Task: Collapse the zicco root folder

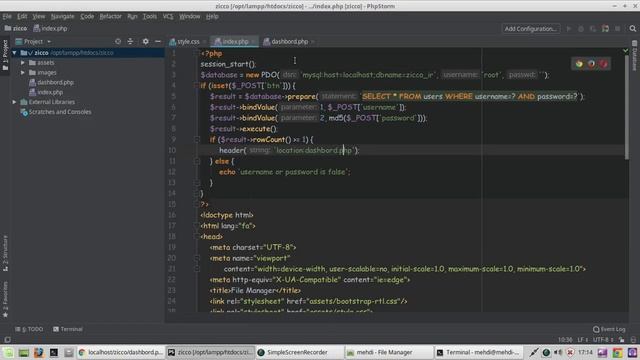Action: coord(15,53)
